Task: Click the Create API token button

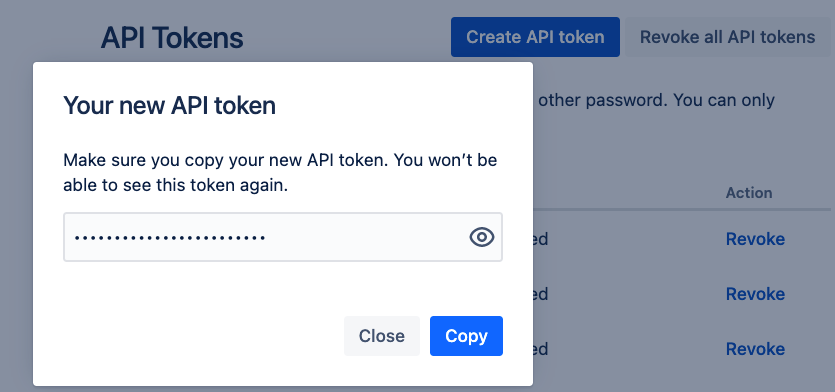Action: click(535, 37)
